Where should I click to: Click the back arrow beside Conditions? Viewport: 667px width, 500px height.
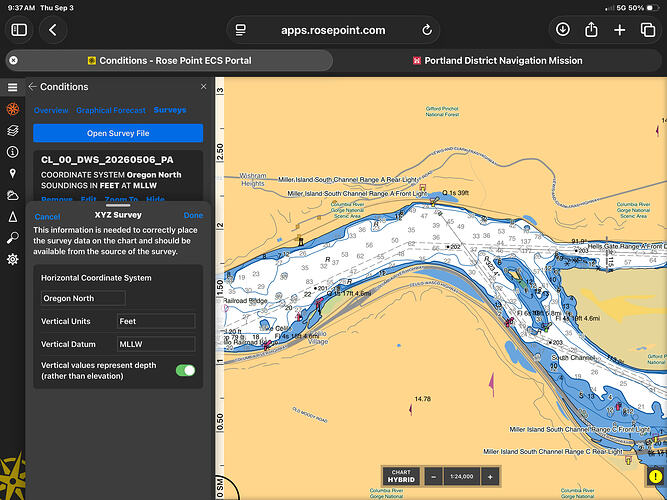[32, 87]
